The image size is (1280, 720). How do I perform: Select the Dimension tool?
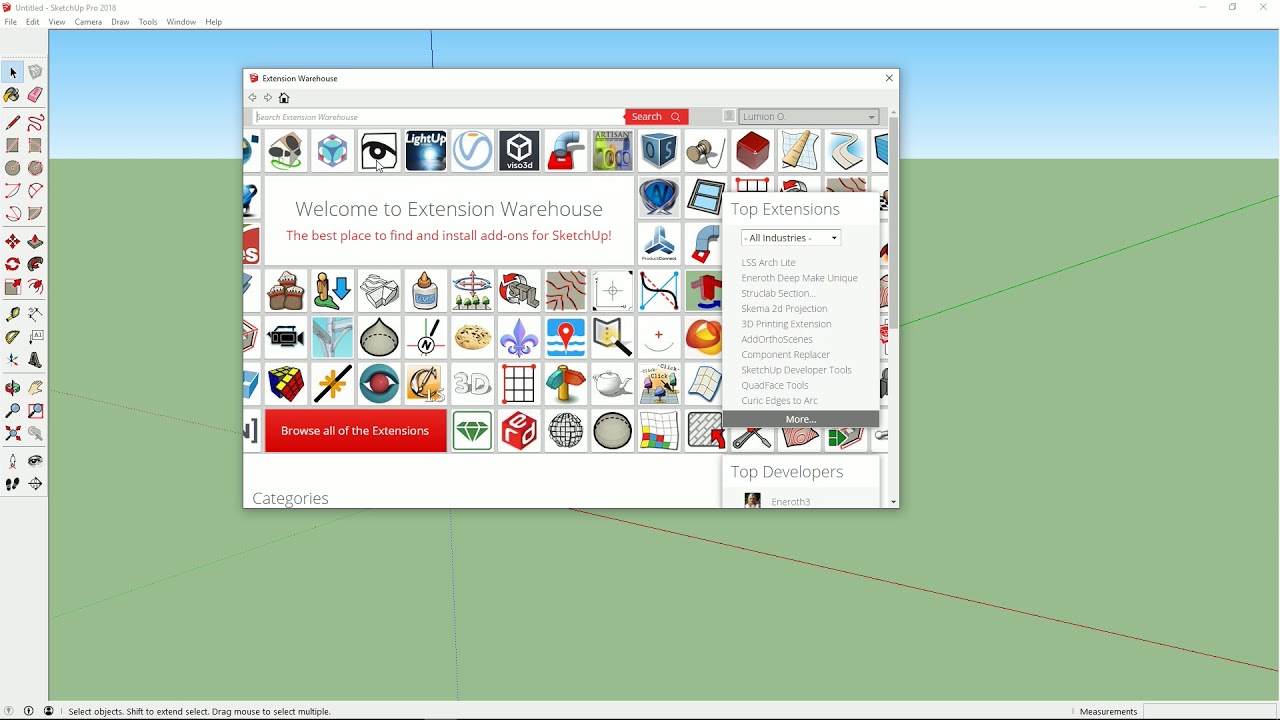click(x=36, y=315)
